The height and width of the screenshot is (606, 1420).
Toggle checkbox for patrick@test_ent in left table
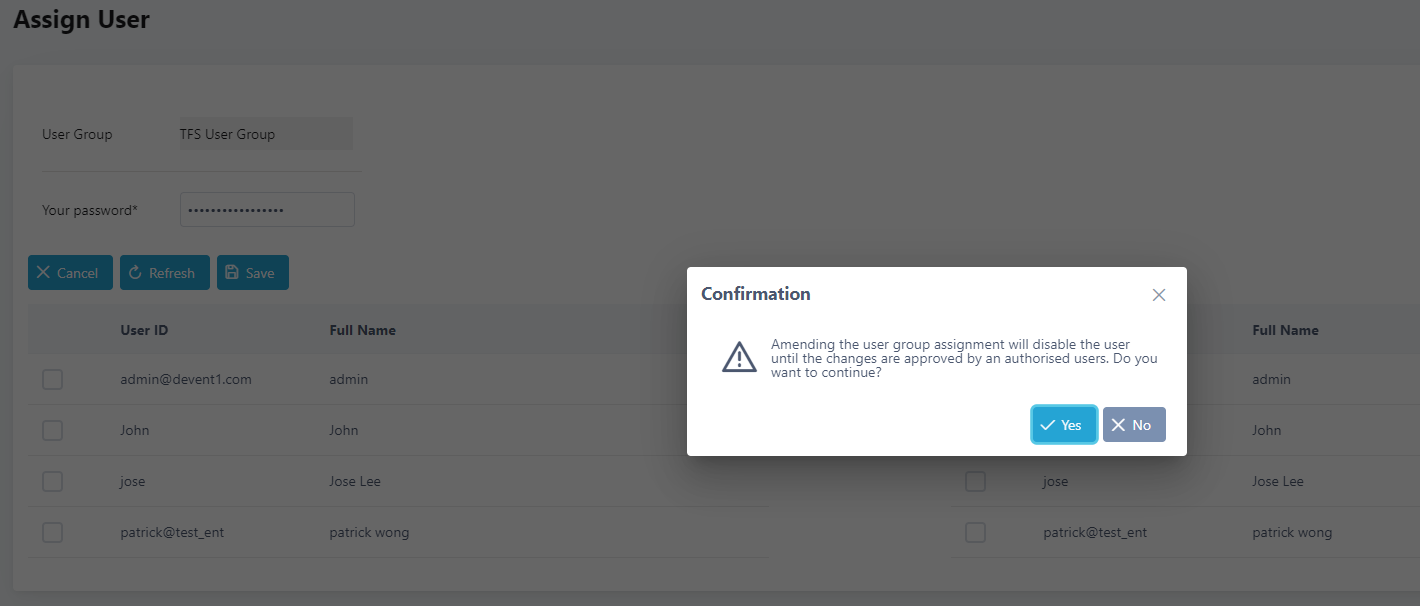point(53,532)
